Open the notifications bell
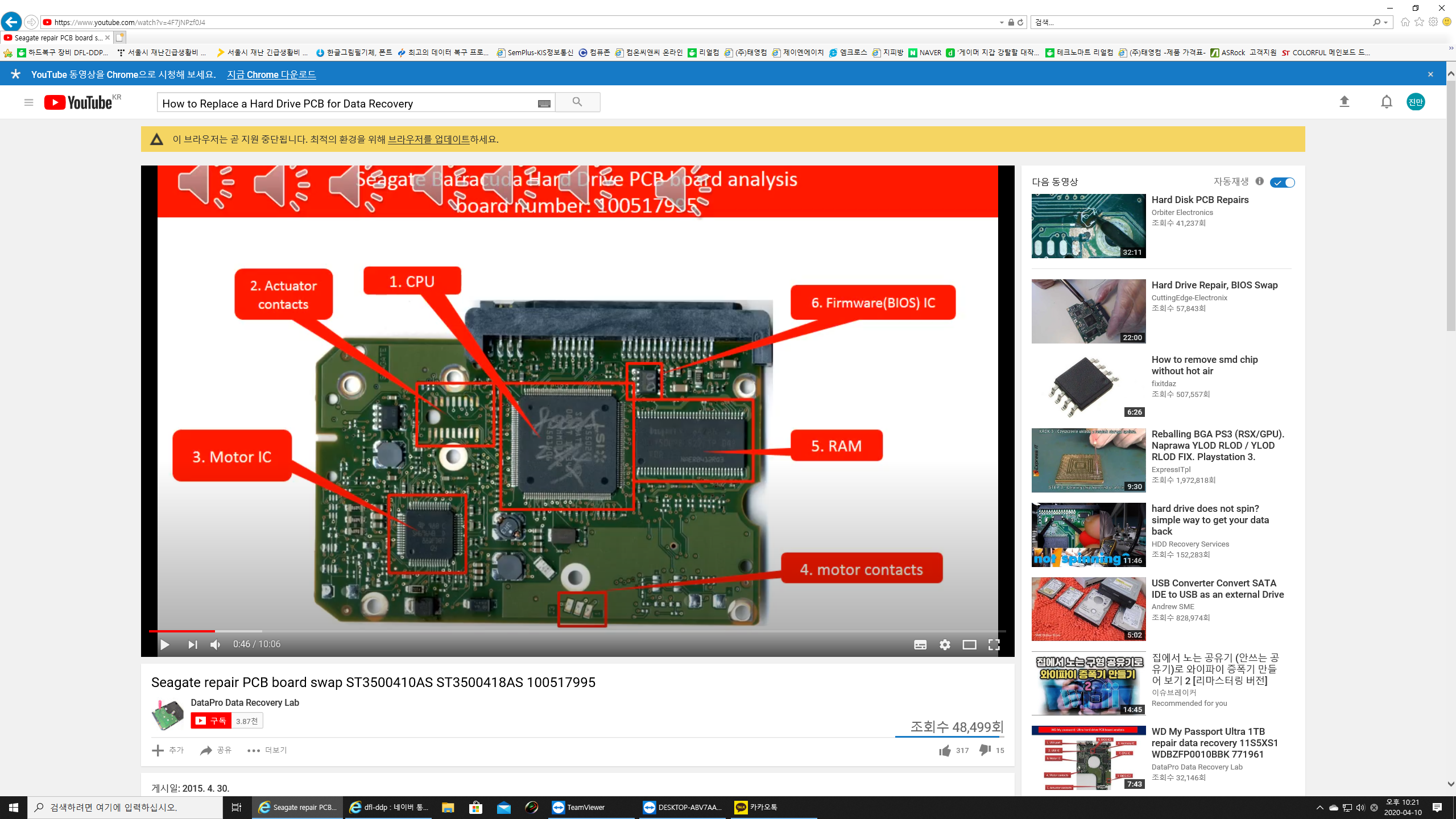This screenshot has width=1456, height=819. (1387, 102)
